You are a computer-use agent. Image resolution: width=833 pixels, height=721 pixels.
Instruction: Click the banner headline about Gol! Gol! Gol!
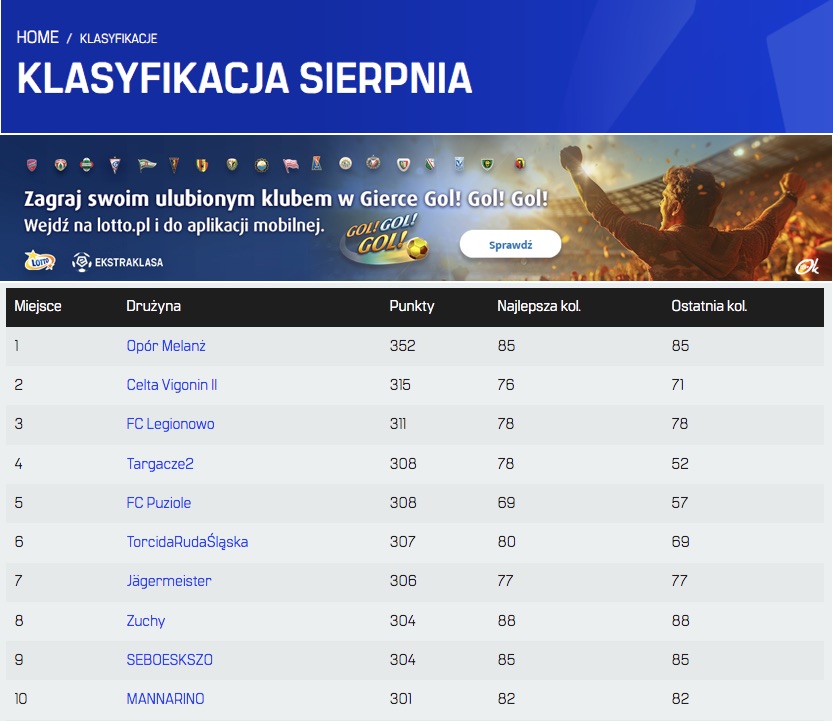286,199
